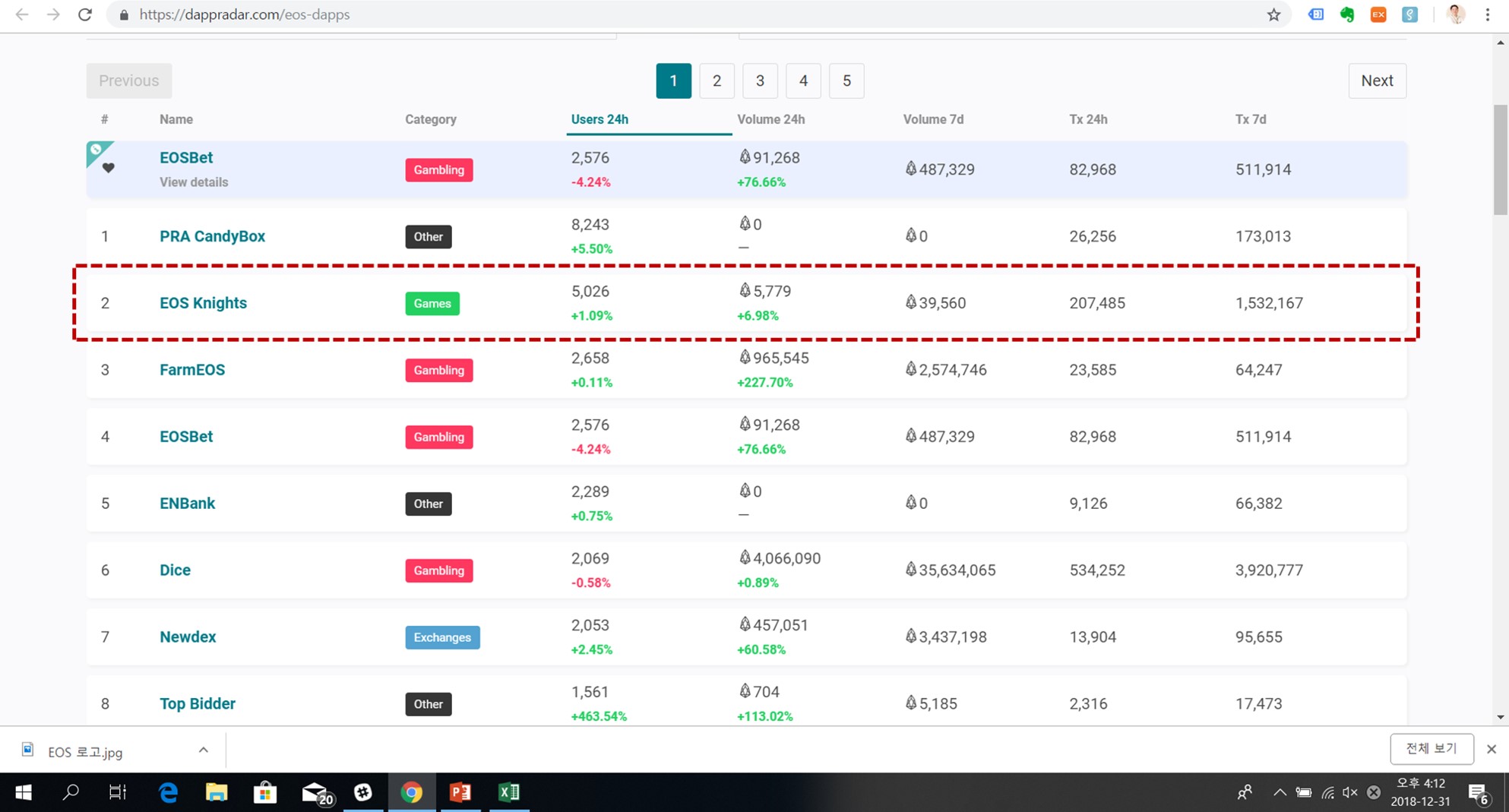Viewport: 1509px width, 812px height.
Task: Open PowerPoint from the taskbar
Action: 460,792
